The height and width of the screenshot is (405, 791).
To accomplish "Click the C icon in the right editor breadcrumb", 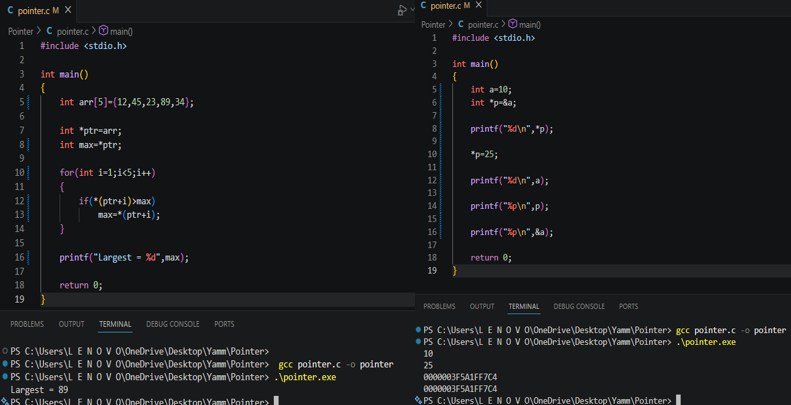I will pyautogui.click(x=461, y=24).
